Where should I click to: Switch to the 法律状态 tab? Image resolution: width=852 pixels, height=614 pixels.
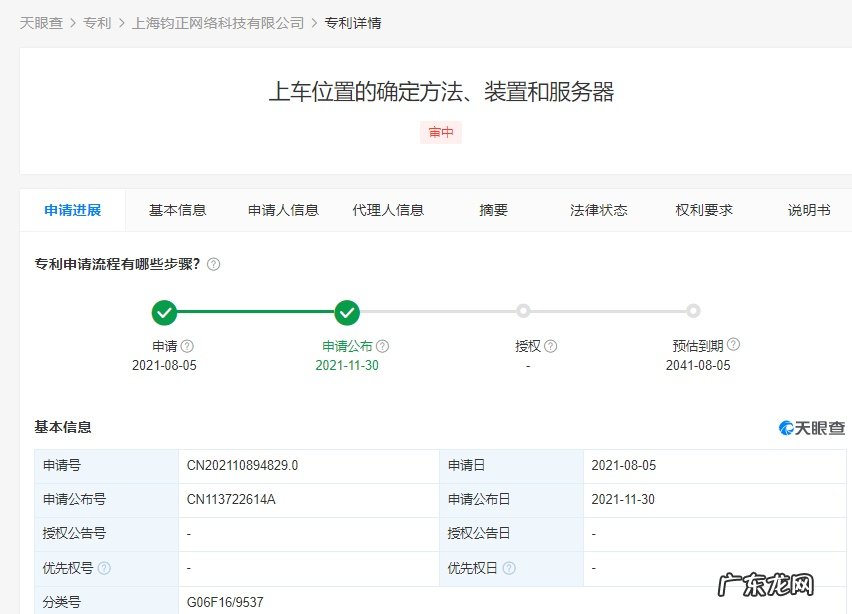point(598,210)
